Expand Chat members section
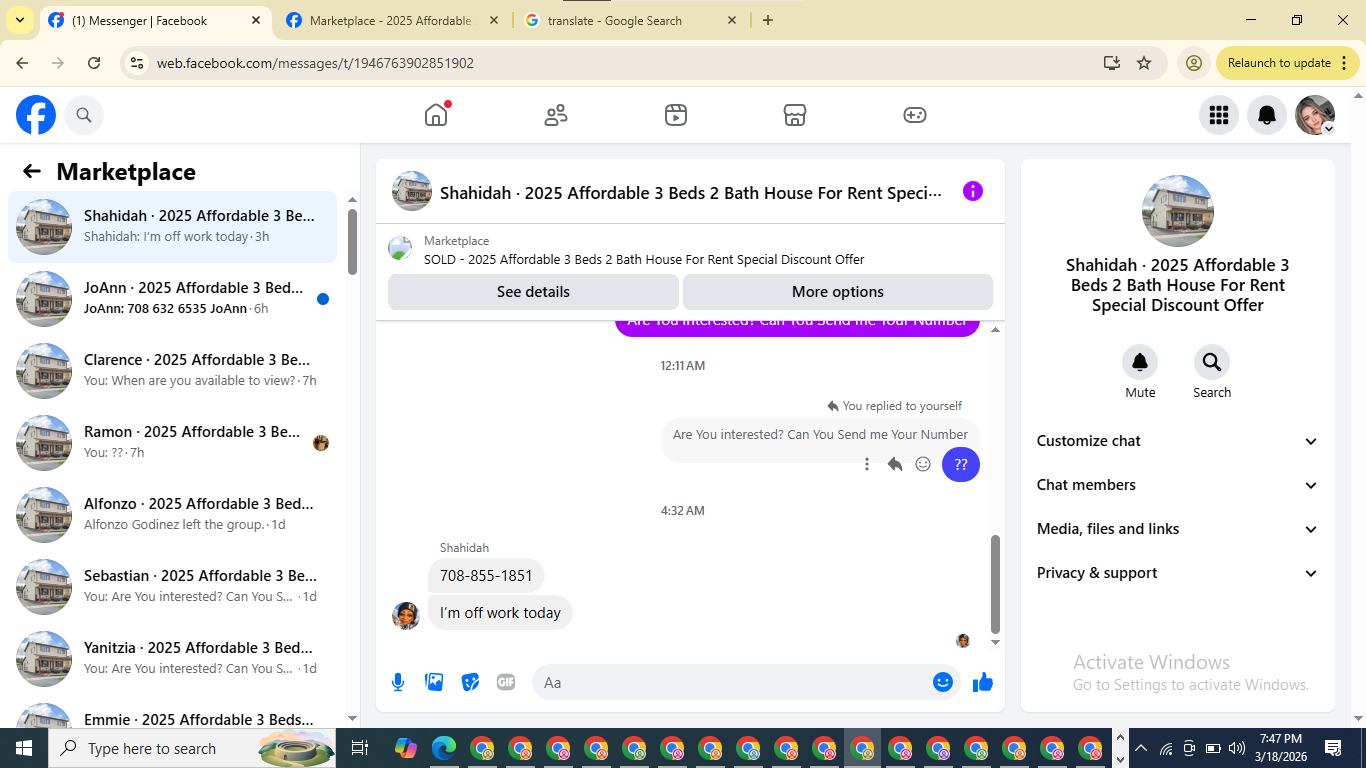Screen dimensions: 1366x768 (x=1178, y=485)
